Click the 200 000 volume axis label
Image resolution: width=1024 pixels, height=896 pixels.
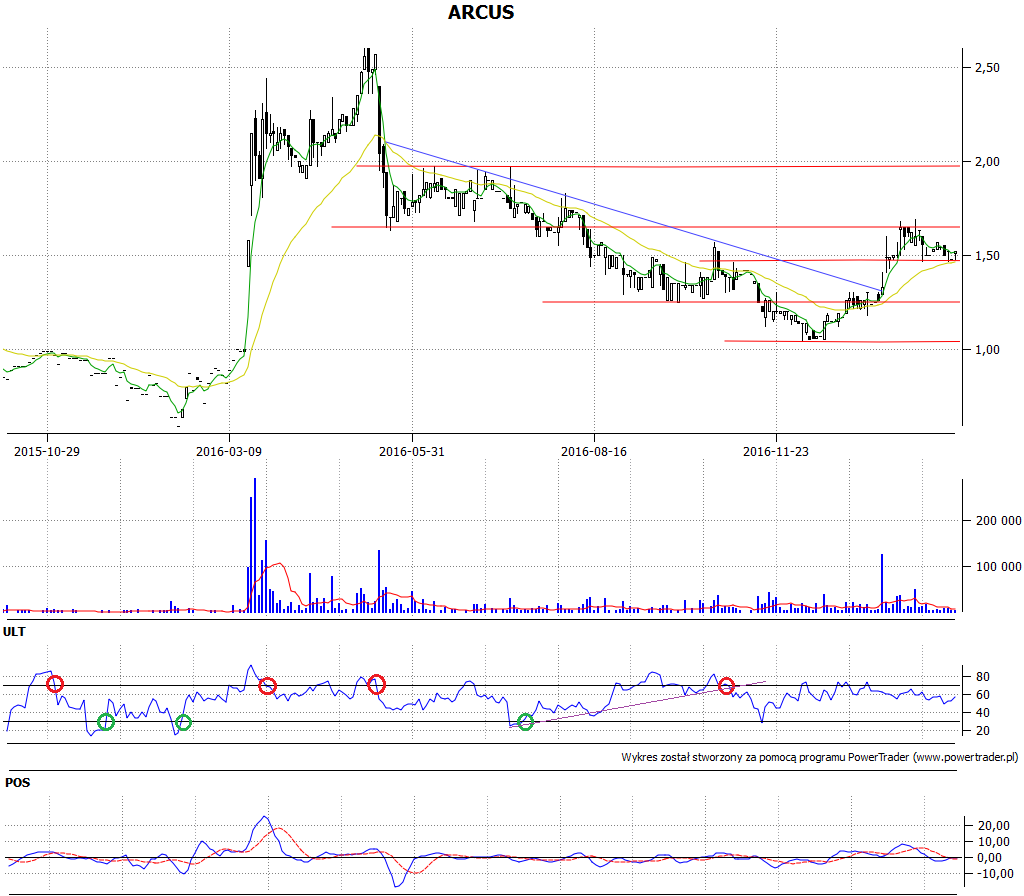999,520
